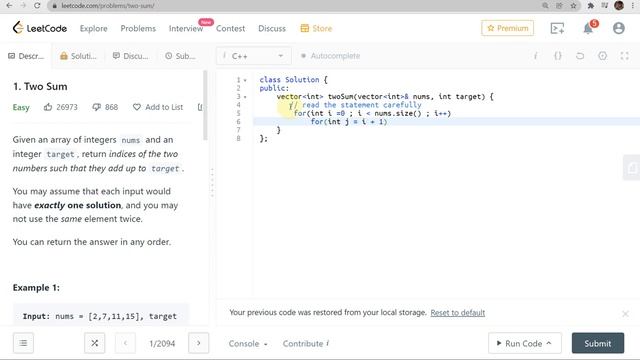Click the LeetCode logo
Screen dimensions: 640x360
point(40,28)
